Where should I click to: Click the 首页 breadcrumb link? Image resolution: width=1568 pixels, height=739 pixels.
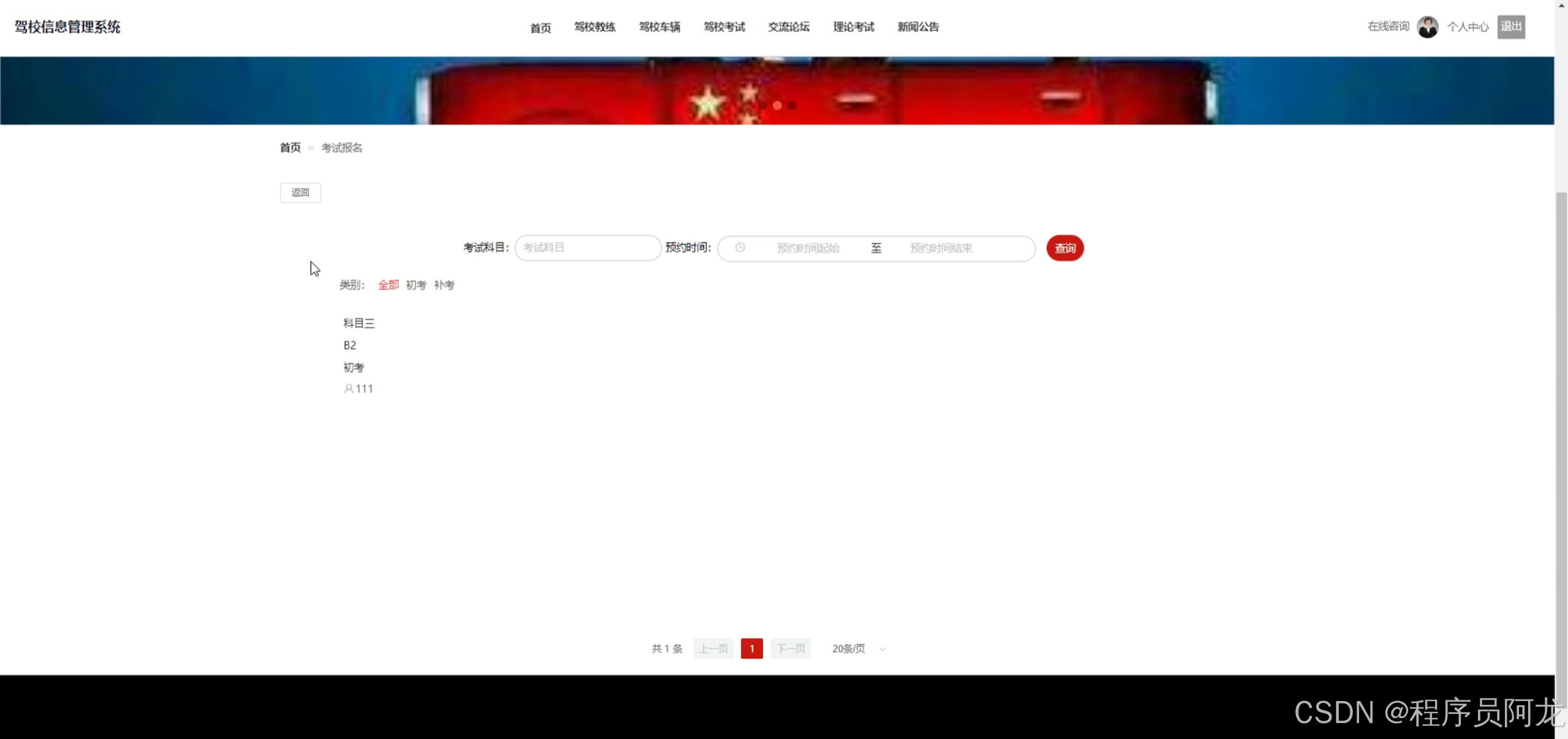(x=290, y=148)
